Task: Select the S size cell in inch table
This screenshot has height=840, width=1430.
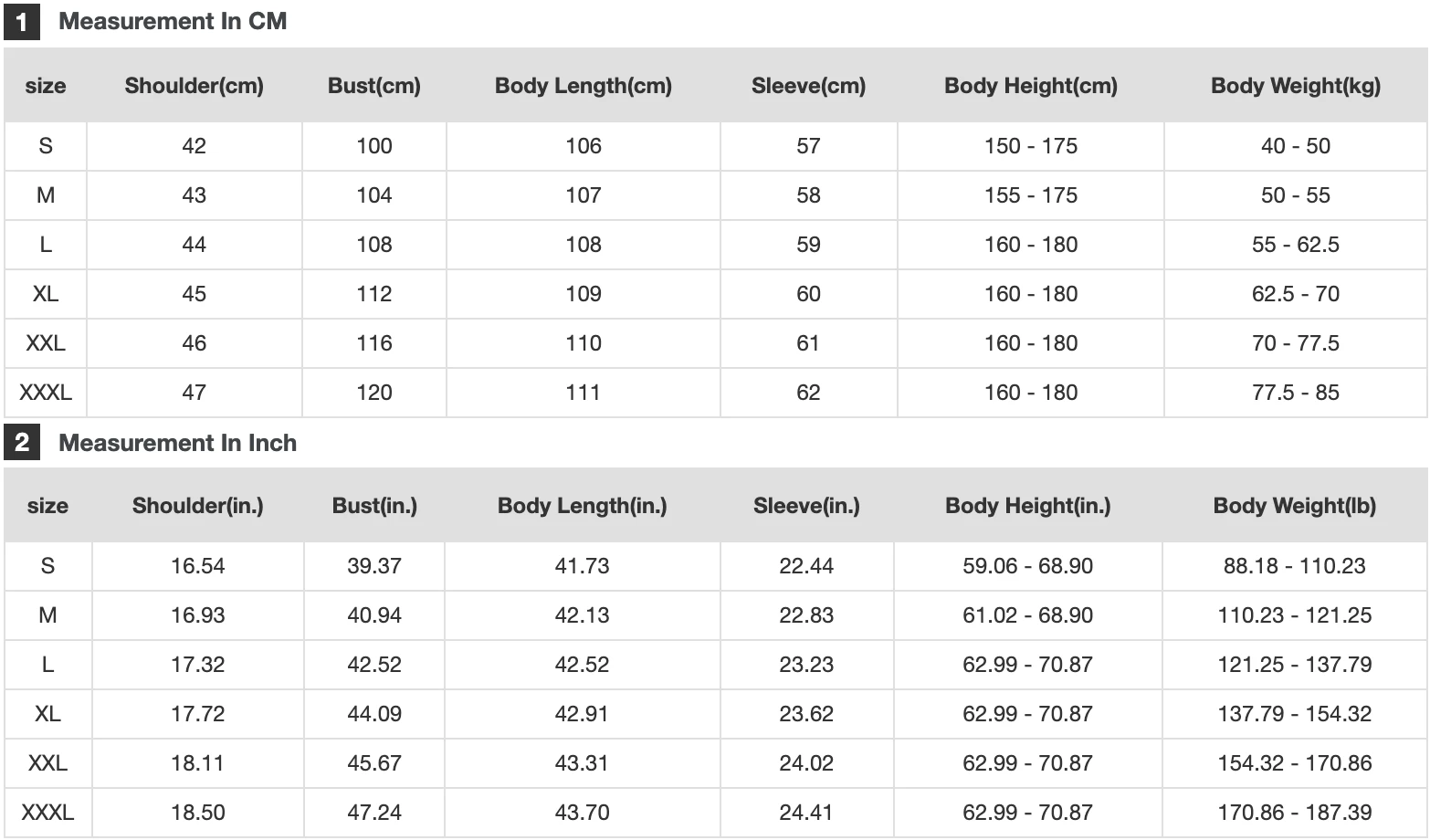Action: coord(48,566)
